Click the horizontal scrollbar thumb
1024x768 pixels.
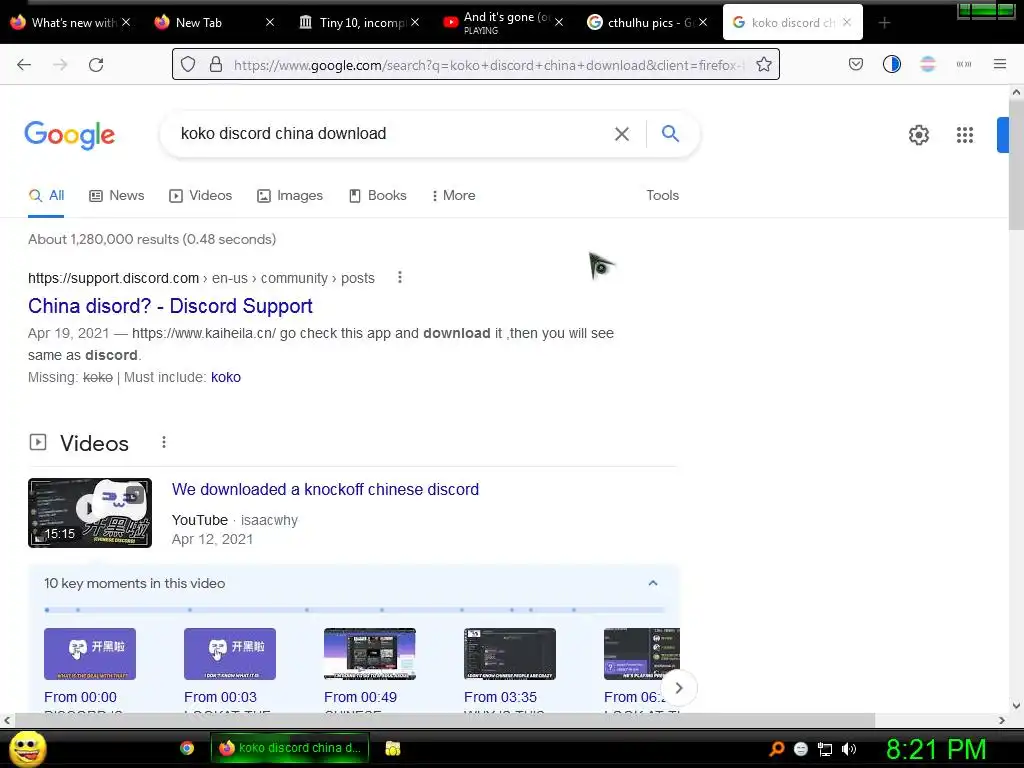pyautogui.click(x=444, y=720)
